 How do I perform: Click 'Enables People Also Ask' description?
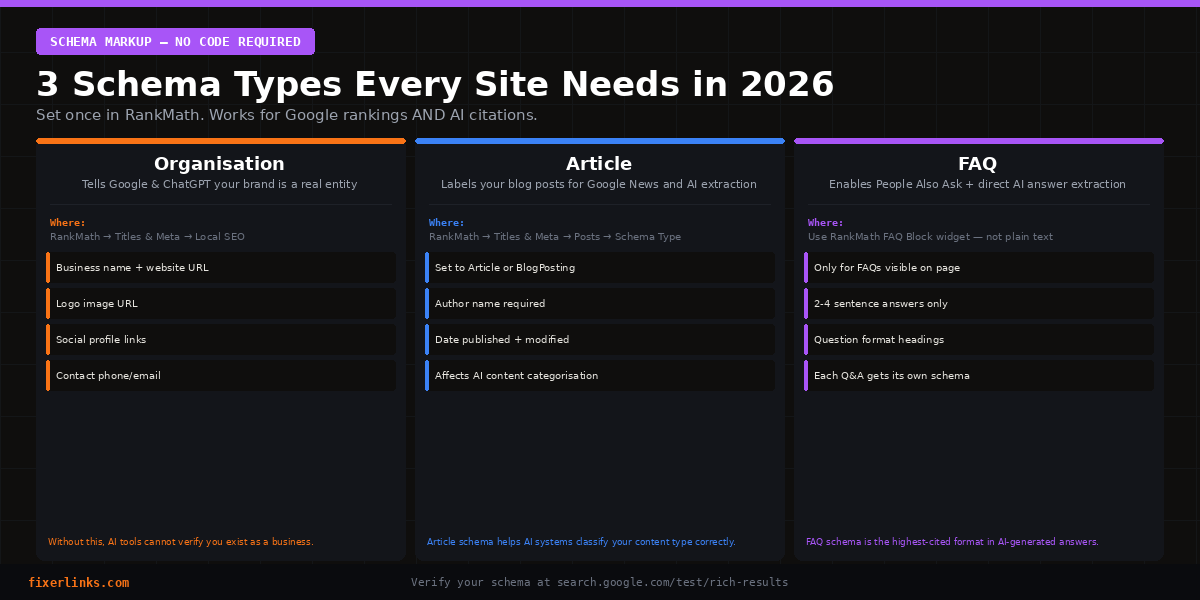click(977, 185)
